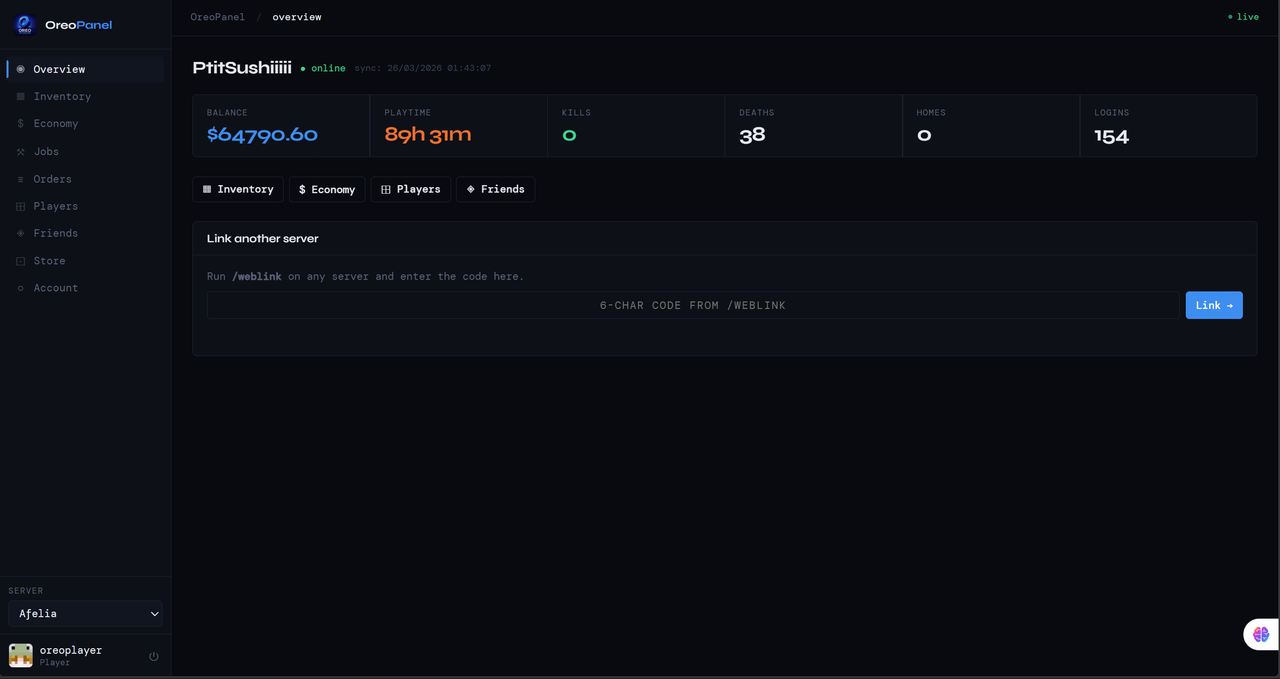Click the blue Link button
The height and width of the screenshot is (679, 1280).
pyautogui.click(x=1214, y=305)
